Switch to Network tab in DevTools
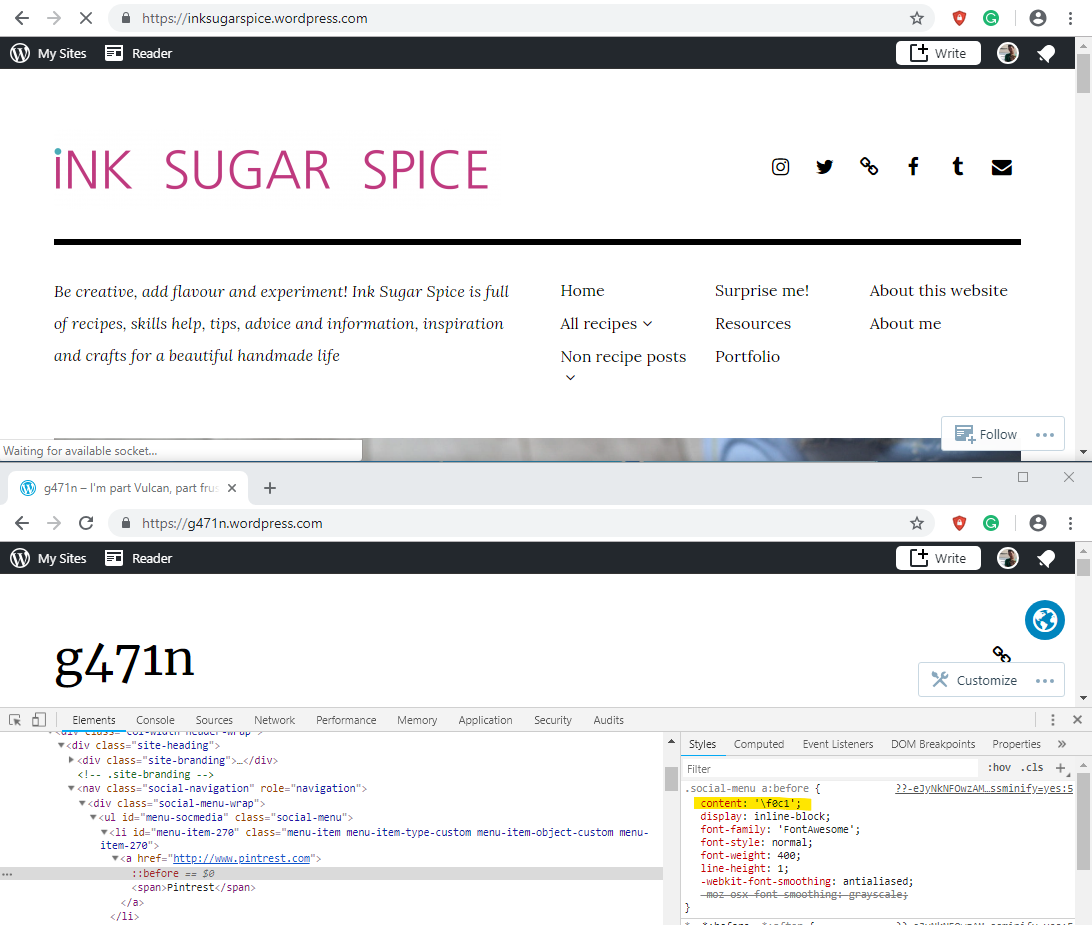Screen dimensions: 1092x925 (x=274, y=720)
